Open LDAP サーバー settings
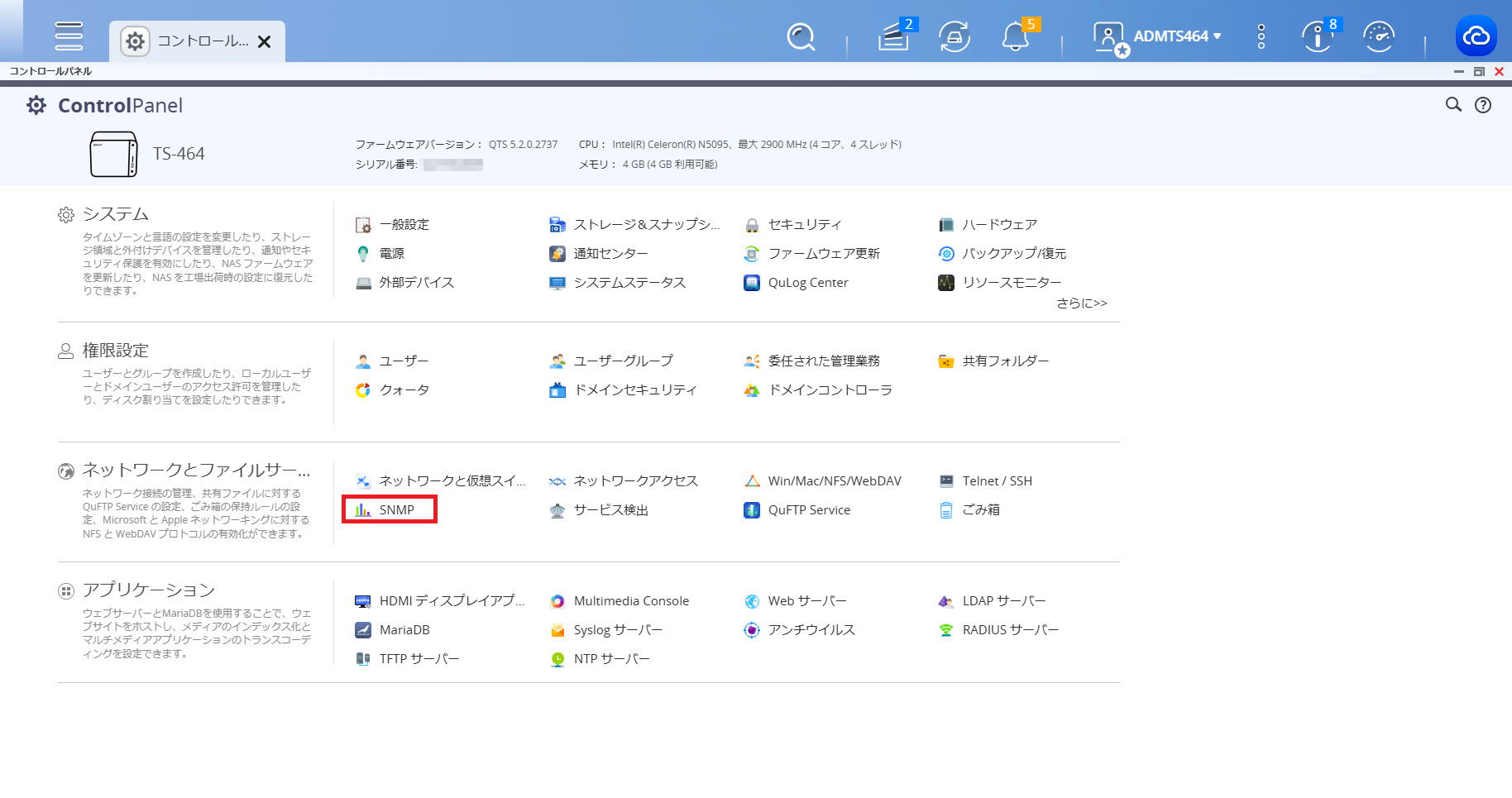Image resolution: width=1512 pixels, height=798 pixels. pos(992,601)
